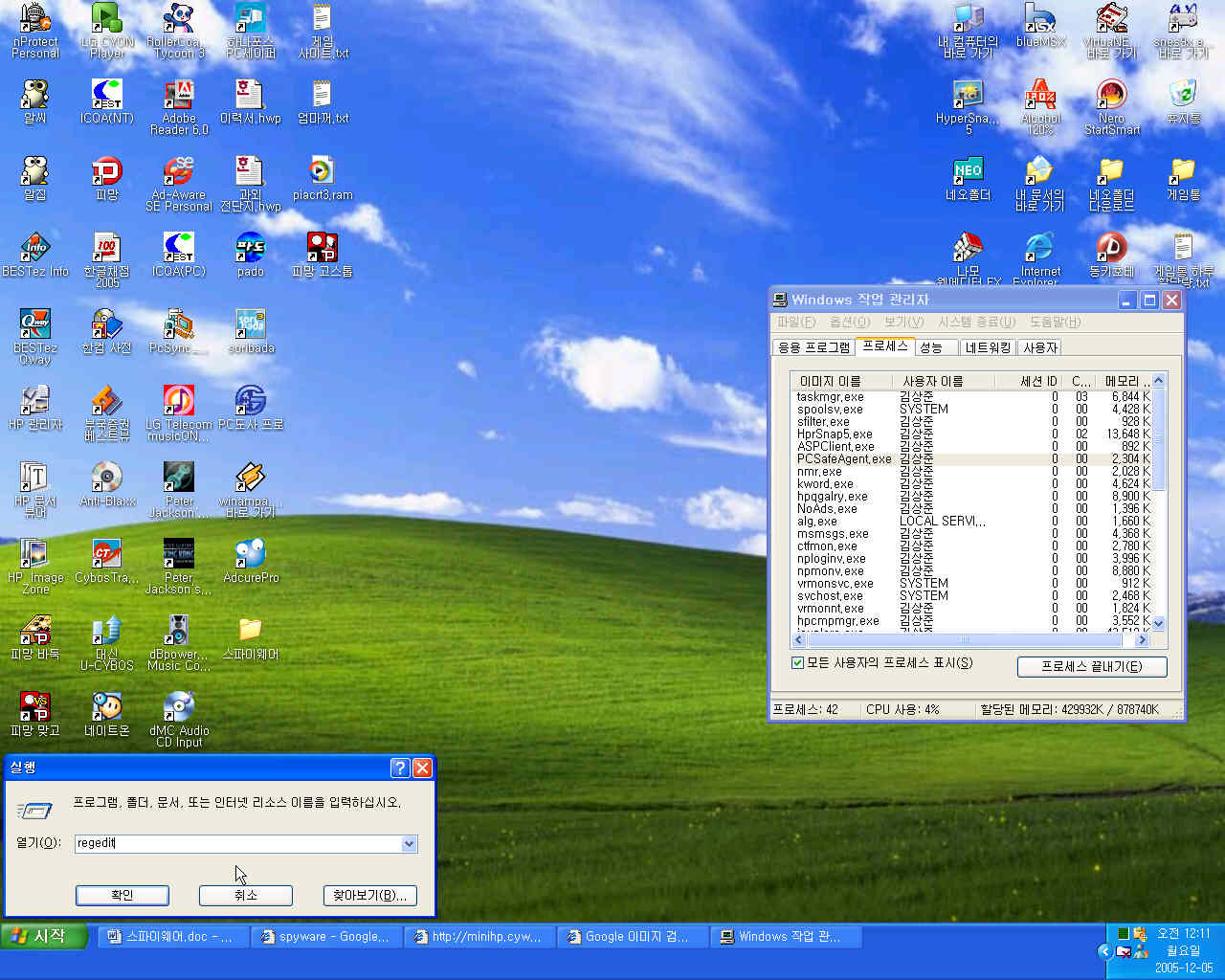The height and width of the screenshot is (980, 1225).
Task: Switch to the 성능 (Performance) tab
Action: pyautogui.click(x=931, y=347)
